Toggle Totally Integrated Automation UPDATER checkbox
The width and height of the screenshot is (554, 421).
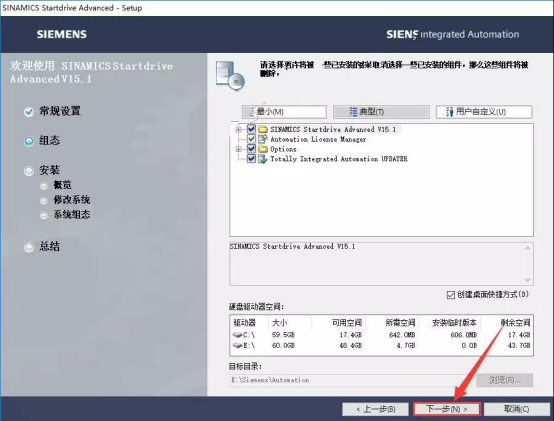point(251,159)
